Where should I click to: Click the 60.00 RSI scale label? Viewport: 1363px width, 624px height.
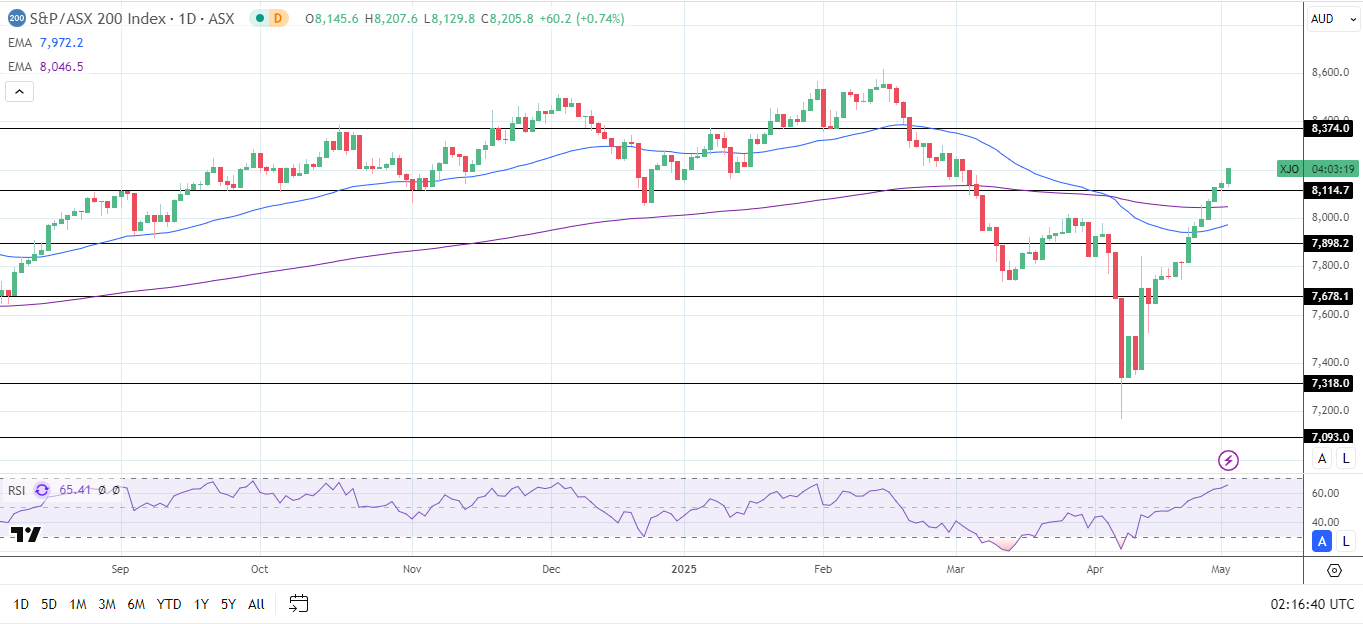[1325, 493]
